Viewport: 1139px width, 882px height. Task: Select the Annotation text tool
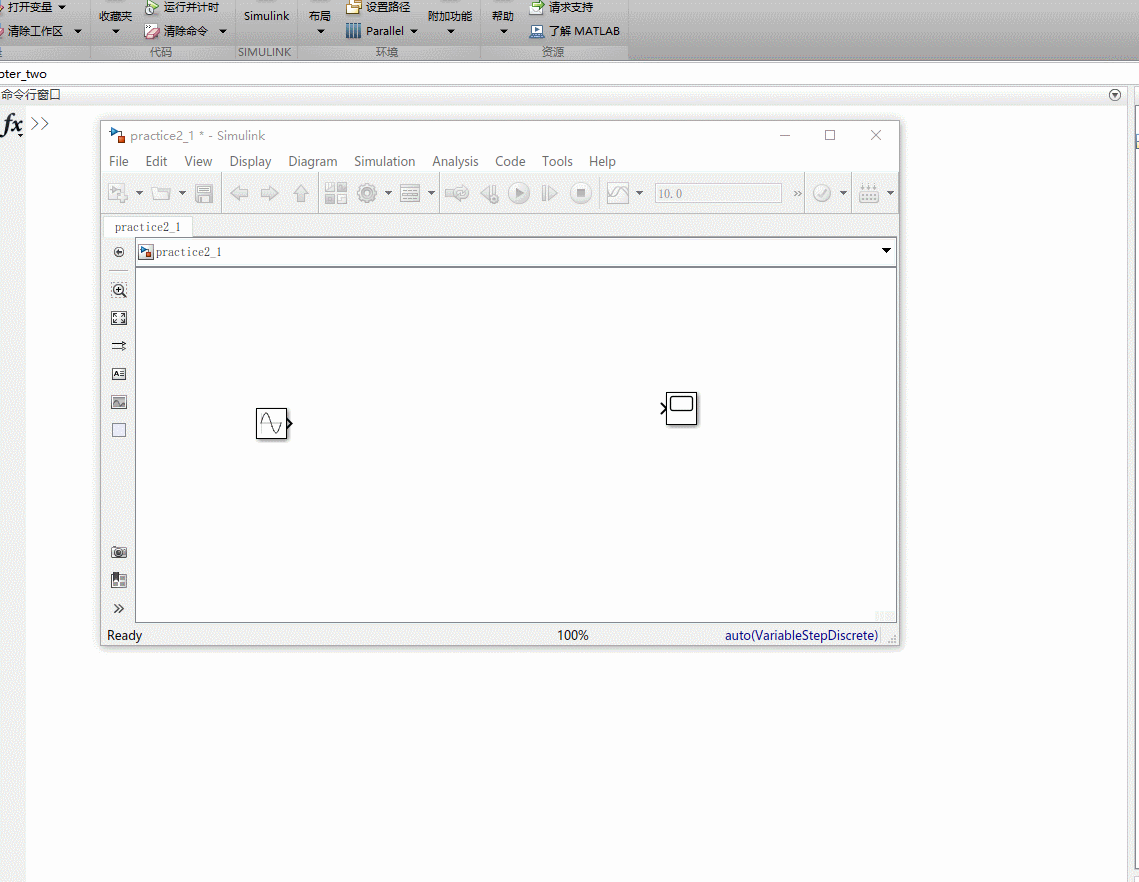click(x=119, y=374)
